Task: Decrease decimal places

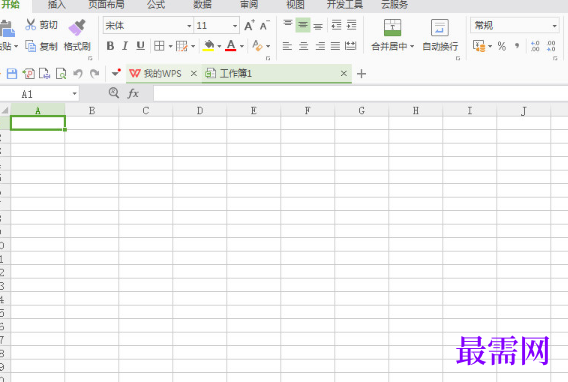Action: pos(551,46)
